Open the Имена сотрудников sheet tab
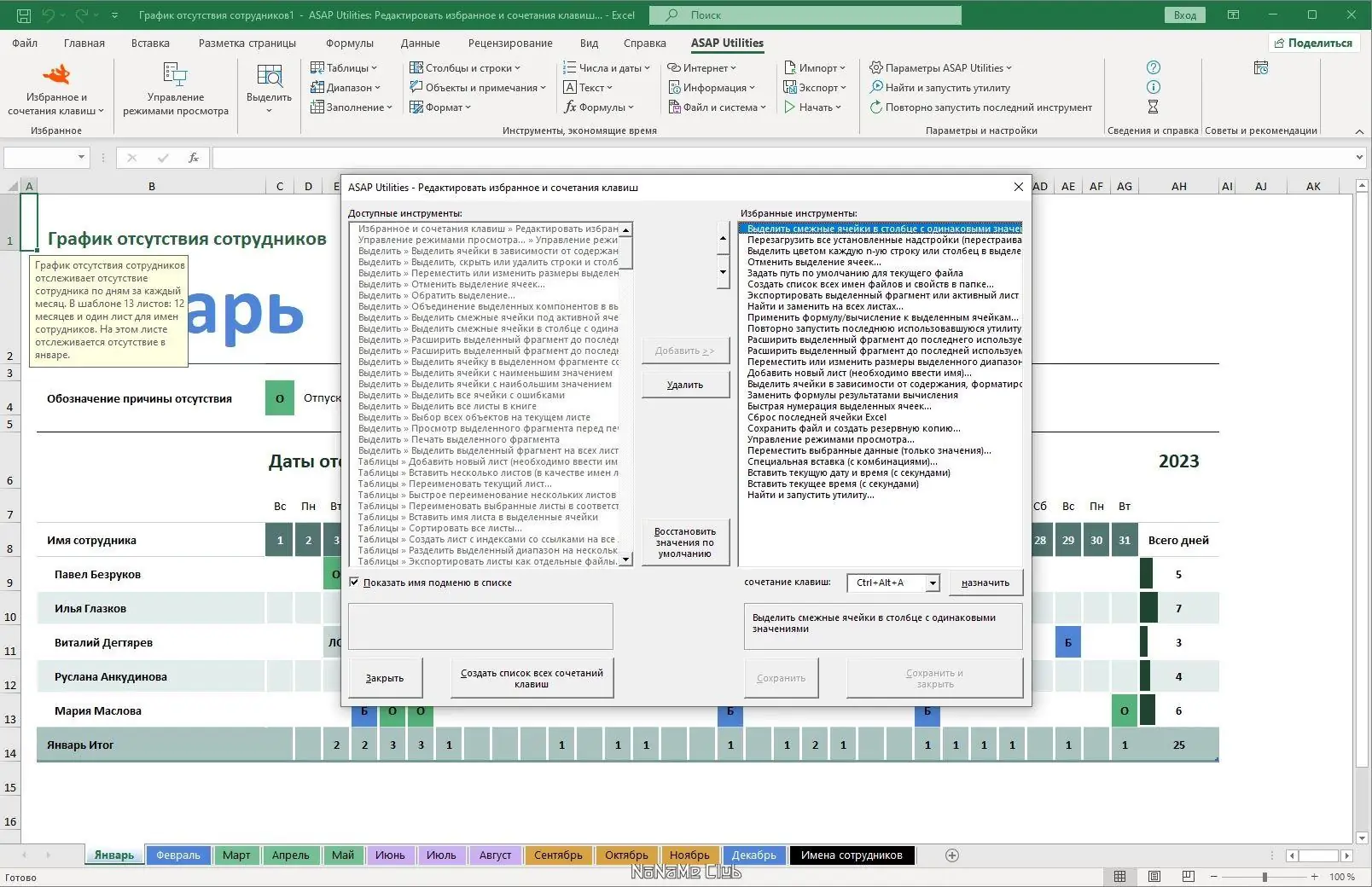The width and height of the screenshot is (1372, 887). point(852,855)
